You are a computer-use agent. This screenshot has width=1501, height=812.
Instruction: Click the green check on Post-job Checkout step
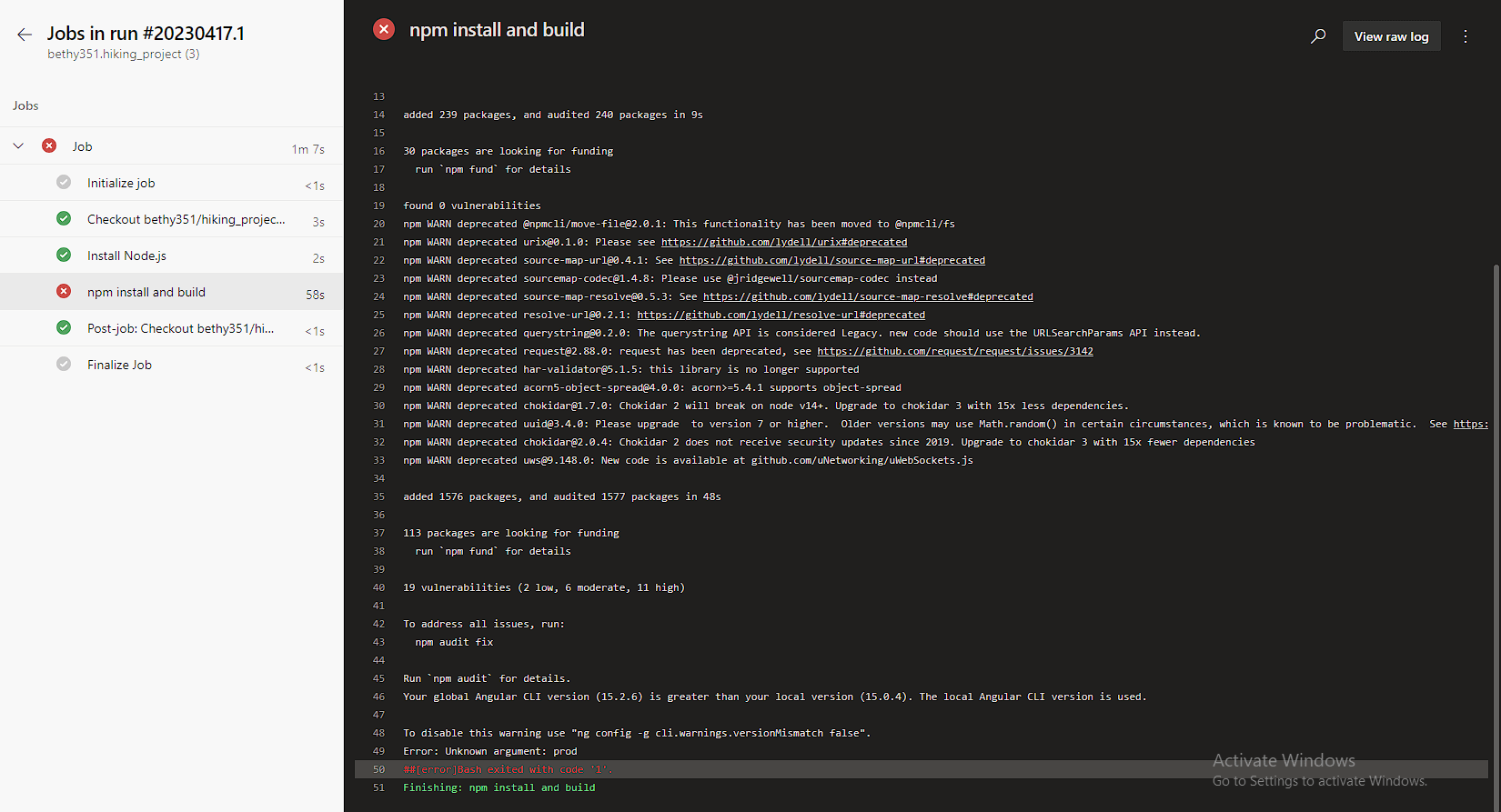(63, 328)
